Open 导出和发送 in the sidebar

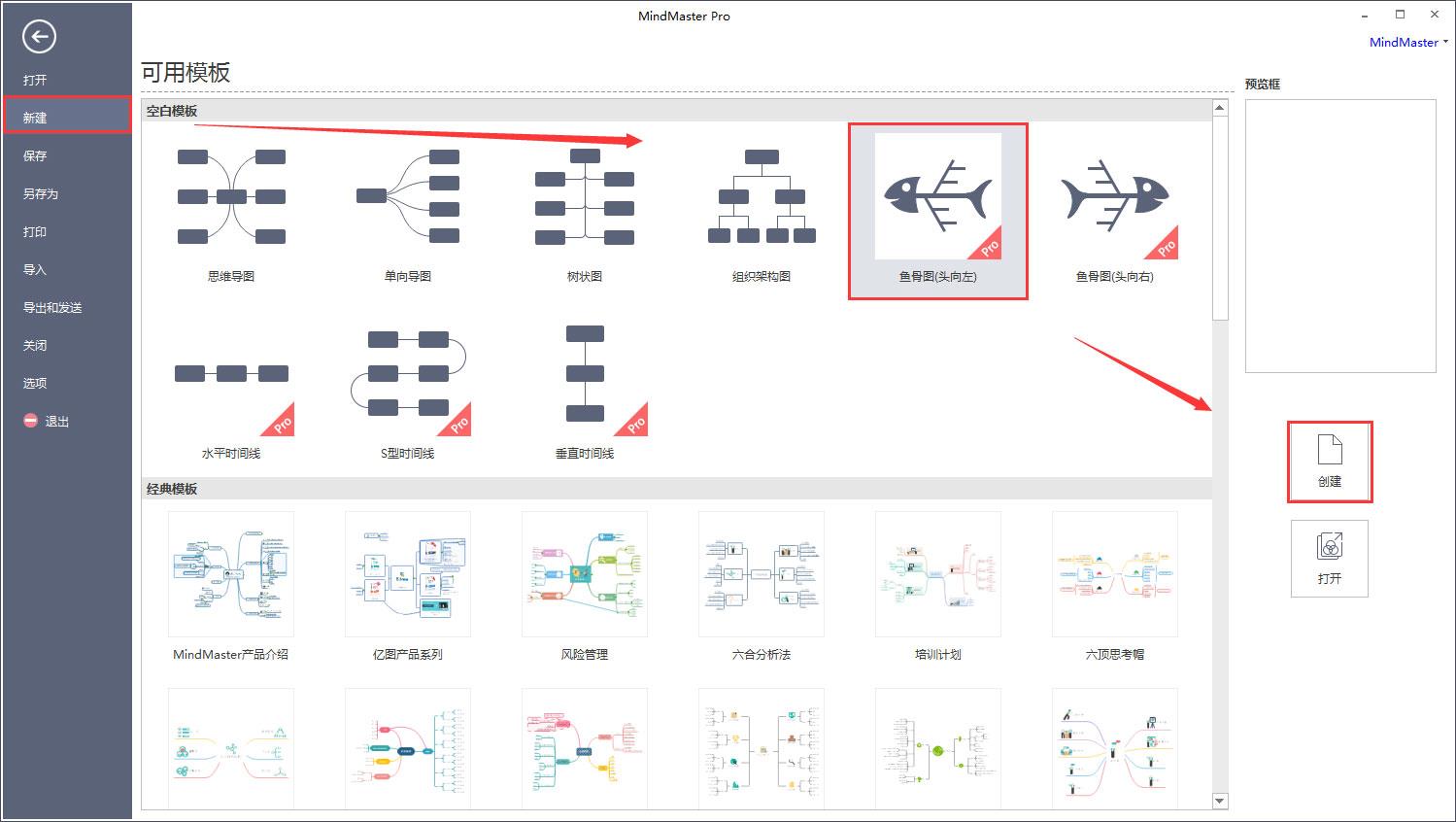click(x=52, y=307)
